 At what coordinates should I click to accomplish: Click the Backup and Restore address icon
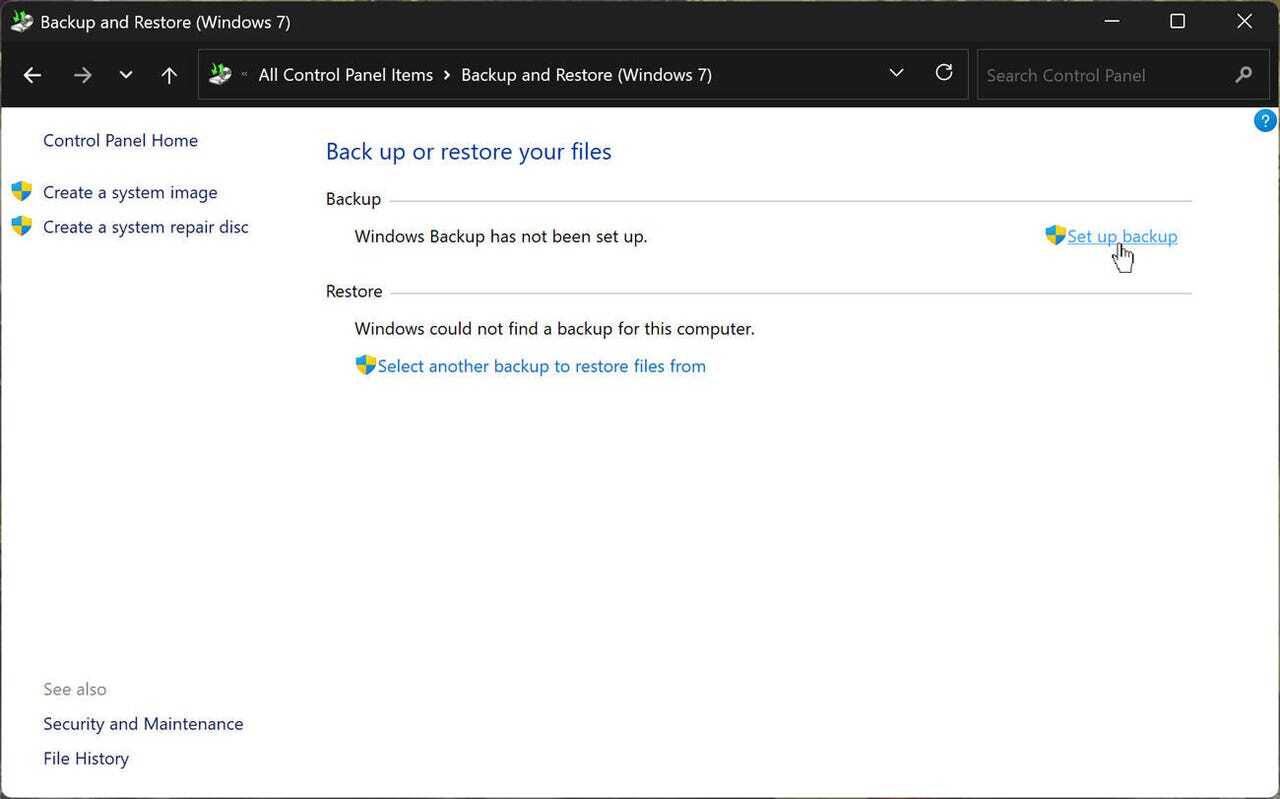pyautogui.click(x=220, y=74)
